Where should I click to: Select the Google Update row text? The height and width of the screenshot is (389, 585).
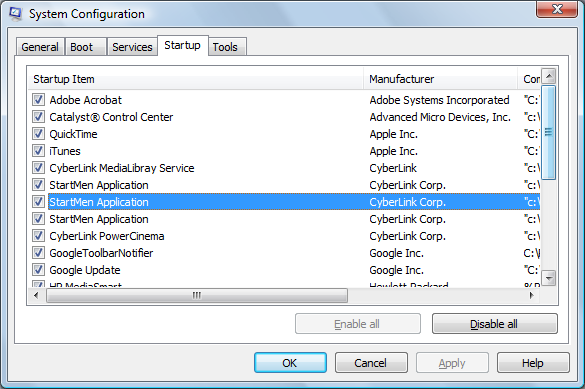click(x=85, y=270)
